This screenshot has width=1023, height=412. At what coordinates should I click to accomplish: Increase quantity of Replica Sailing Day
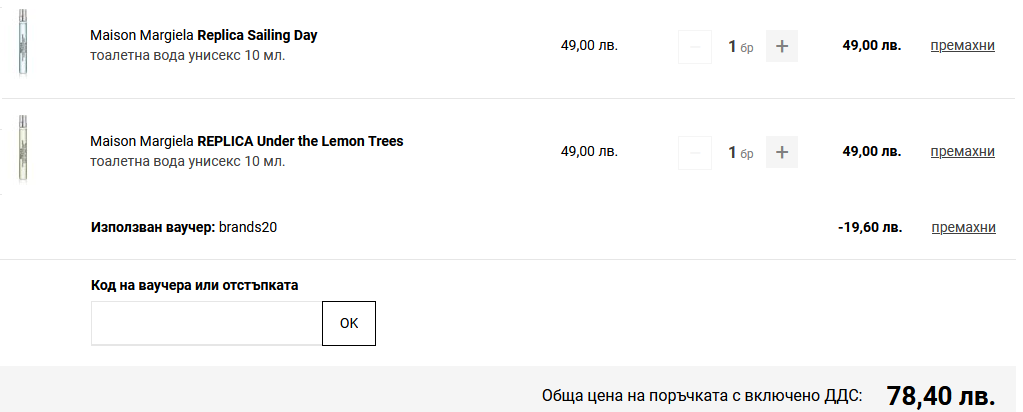tap(782, 46)
